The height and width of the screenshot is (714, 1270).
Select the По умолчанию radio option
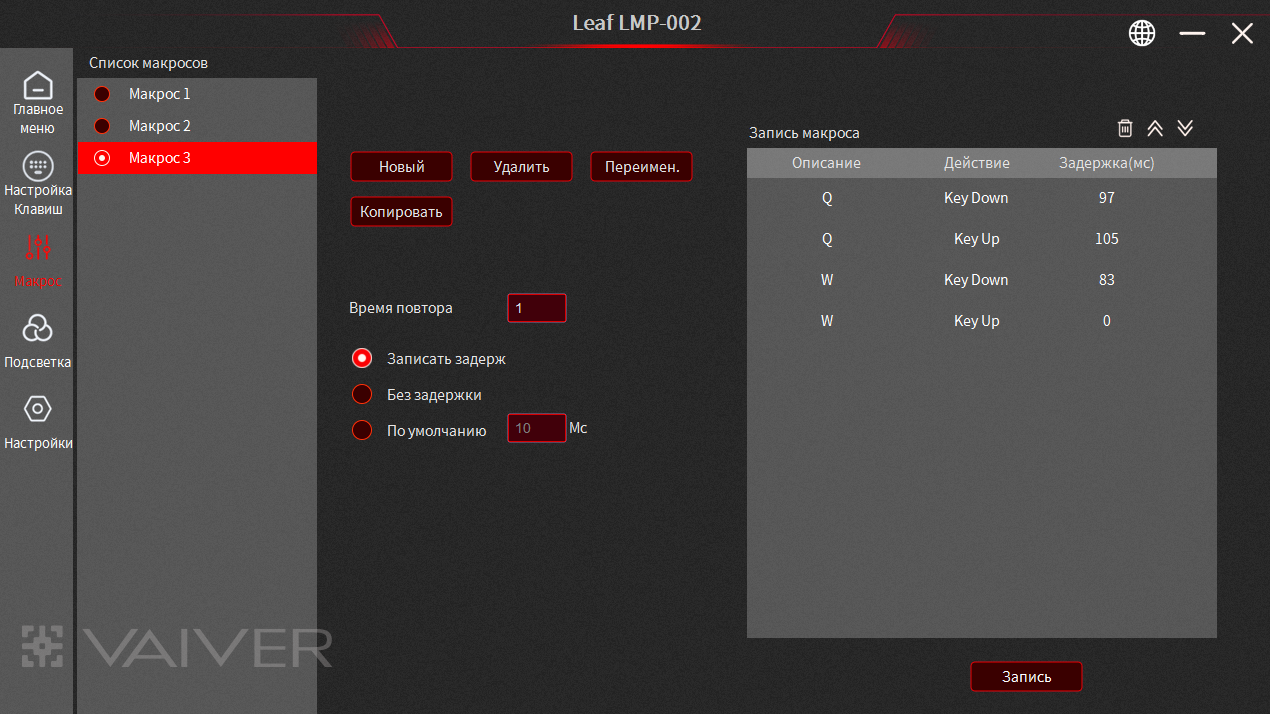click(x=362, y=430)
